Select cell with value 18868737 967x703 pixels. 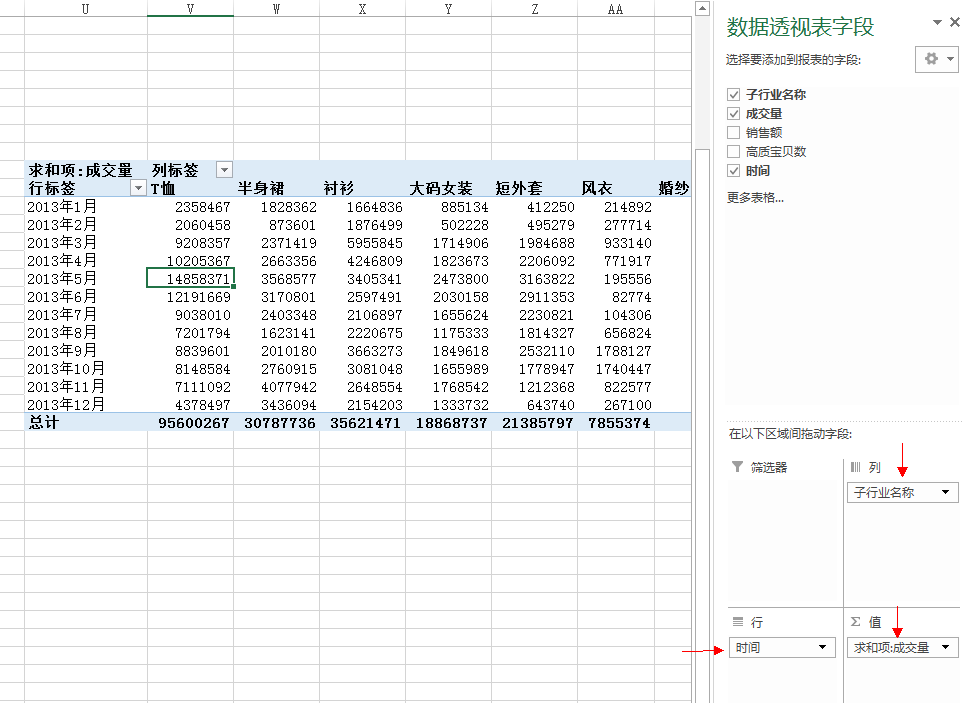coord(448,422)
